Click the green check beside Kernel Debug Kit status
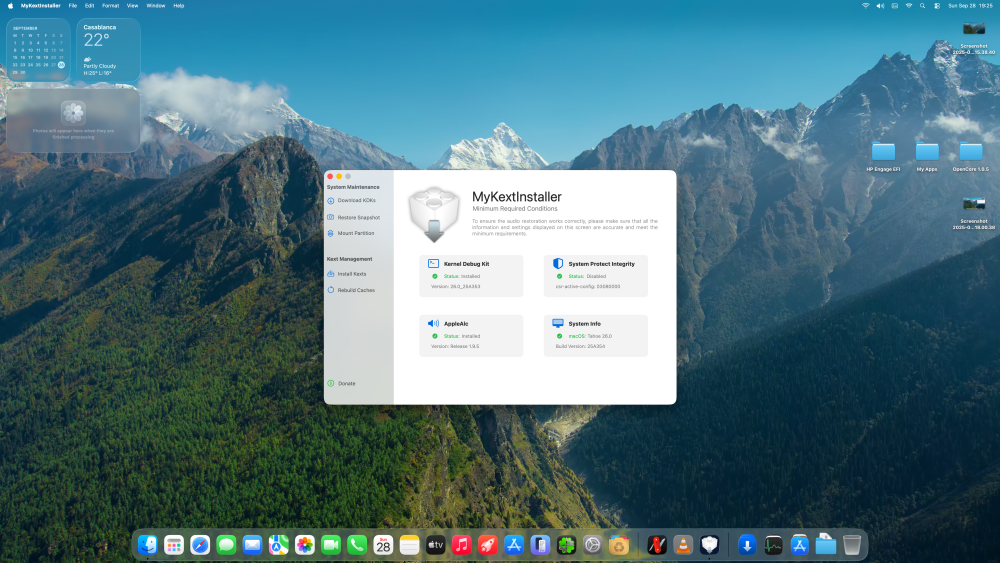Viewport: 1000px width, 563px height. [435, 276]
